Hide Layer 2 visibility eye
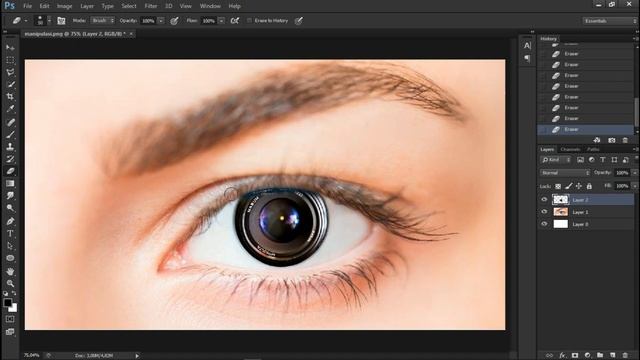The image size is (640, 360). (x=544, y=200)
